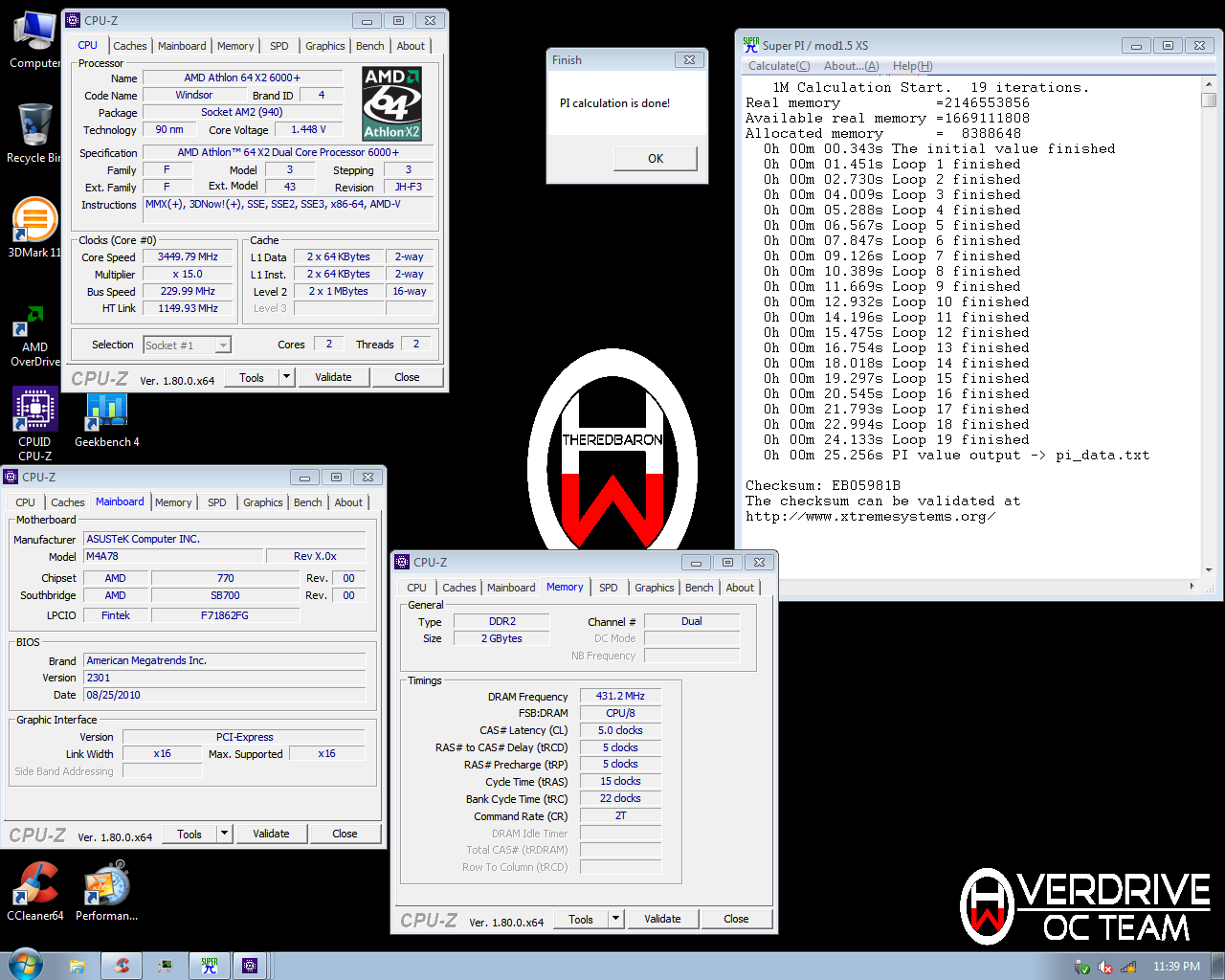
Task: Click the safely remove hardware tray icon
Action: point(1082,967)
